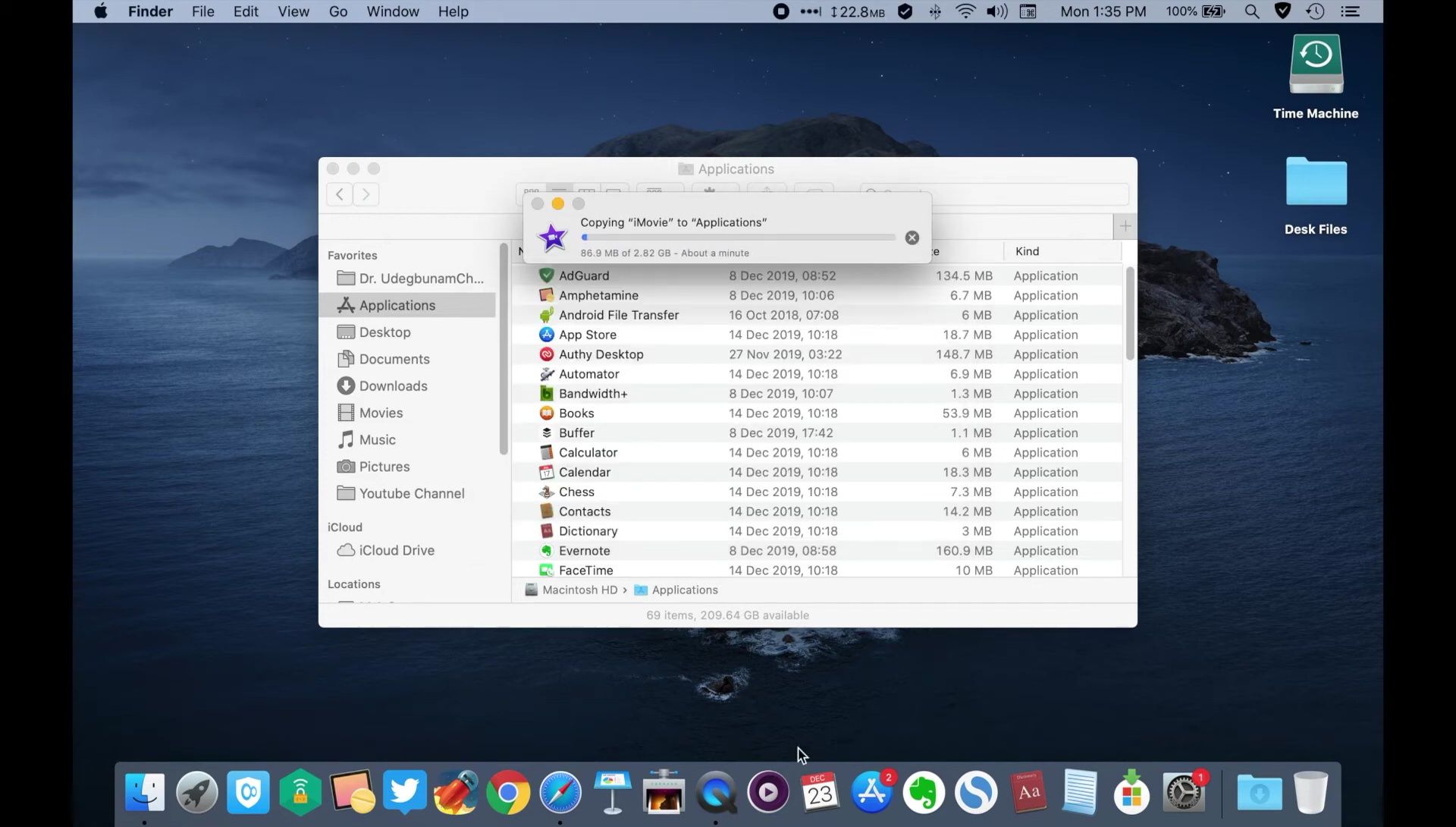Open the Window menu
The height and width of the screenshot is (827, 1456).
[393, 11]
